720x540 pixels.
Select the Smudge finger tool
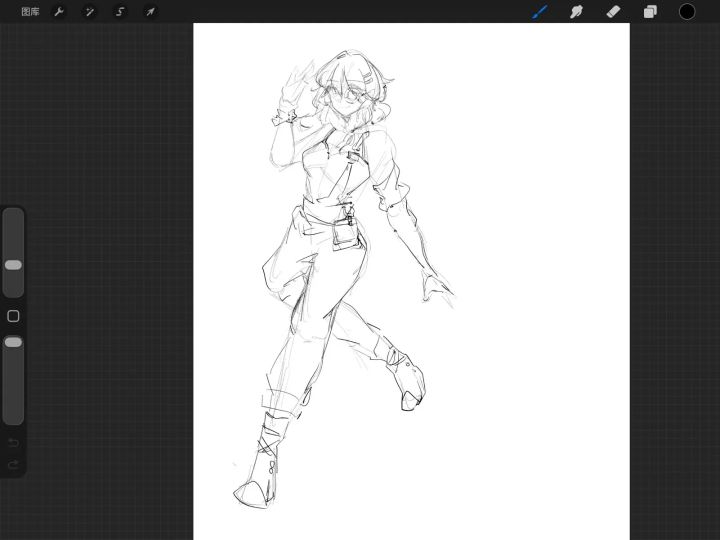[576, 12]
